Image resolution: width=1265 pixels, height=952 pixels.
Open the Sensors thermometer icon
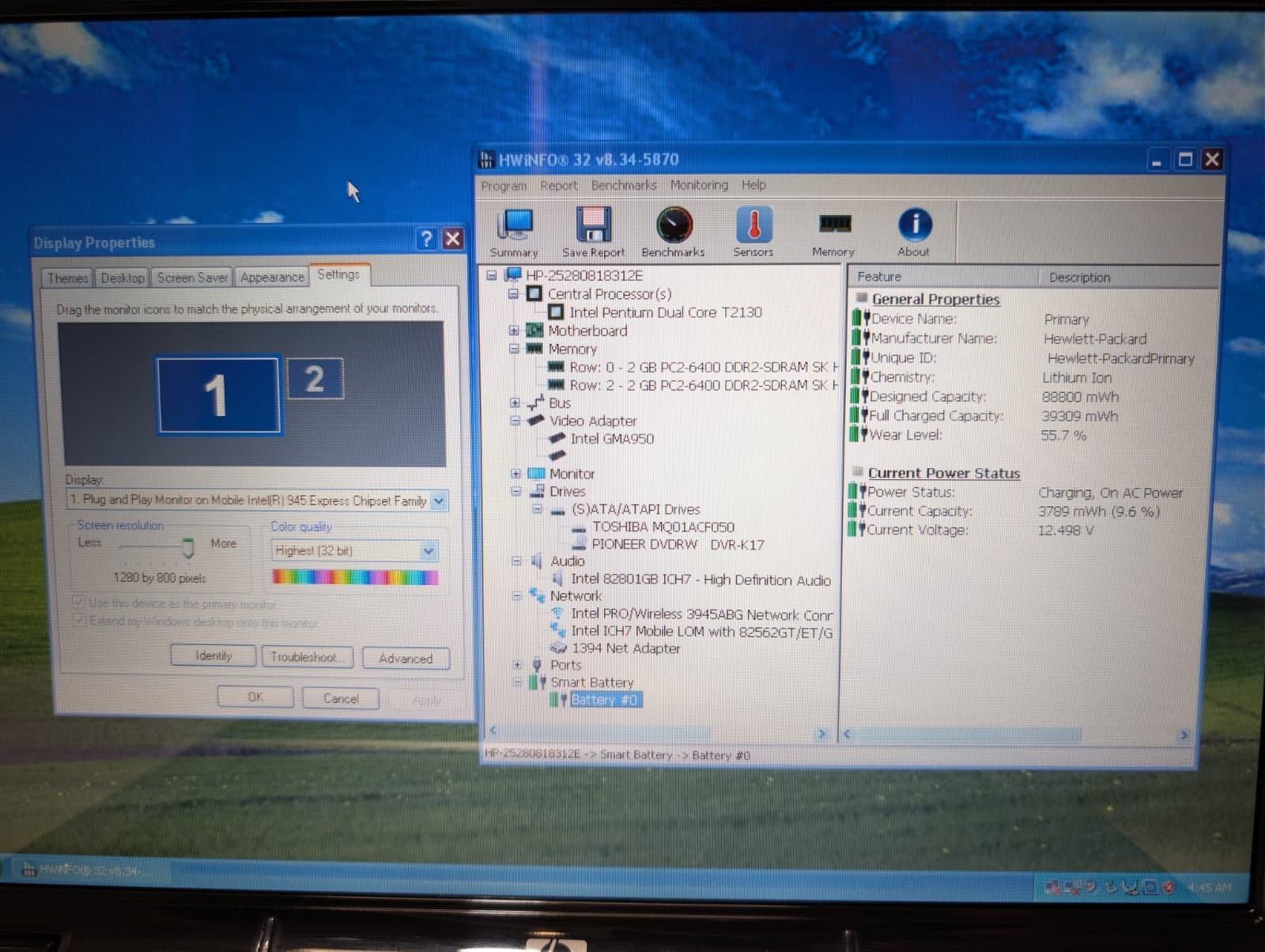[753, 232]
